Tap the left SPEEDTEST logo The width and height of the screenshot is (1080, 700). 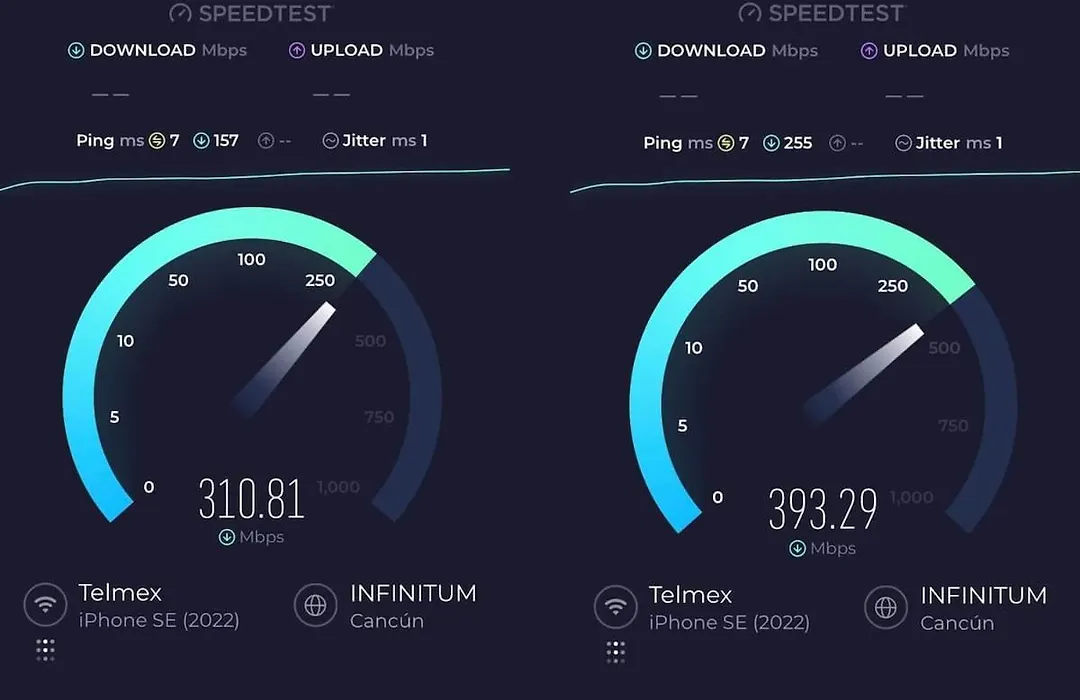pyautogui.click(x=251, y=12)
